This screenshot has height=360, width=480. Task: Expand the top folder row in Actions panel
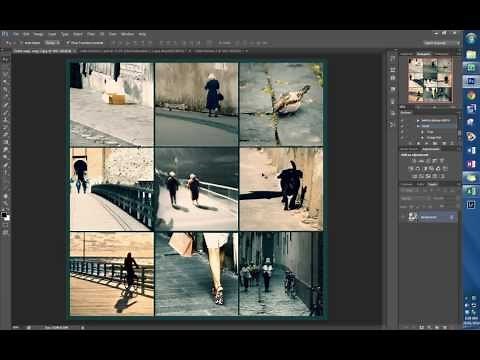[x=418, y=121]
